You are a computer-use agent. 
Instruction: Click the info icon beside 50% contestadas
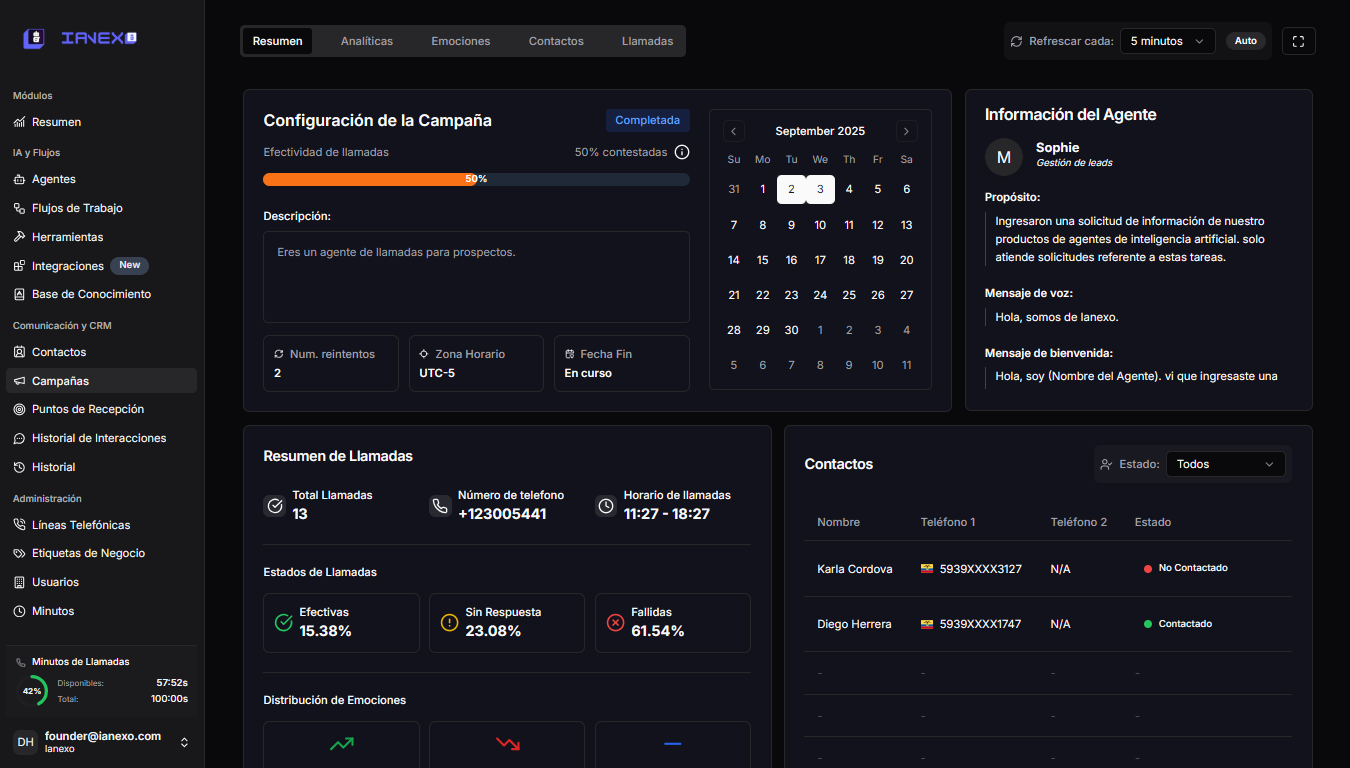coord(682,152)
